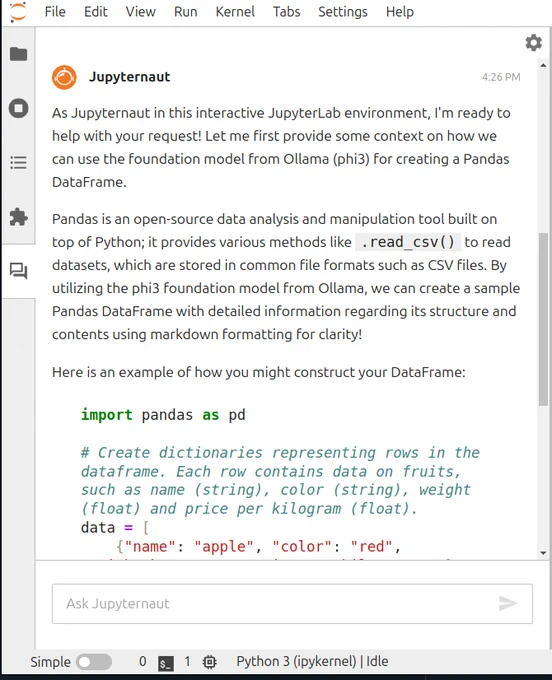Screen dimensions: 552x680
Task: Click the 'import pandas as pd' code line
Action: click(x=163, y=415)
